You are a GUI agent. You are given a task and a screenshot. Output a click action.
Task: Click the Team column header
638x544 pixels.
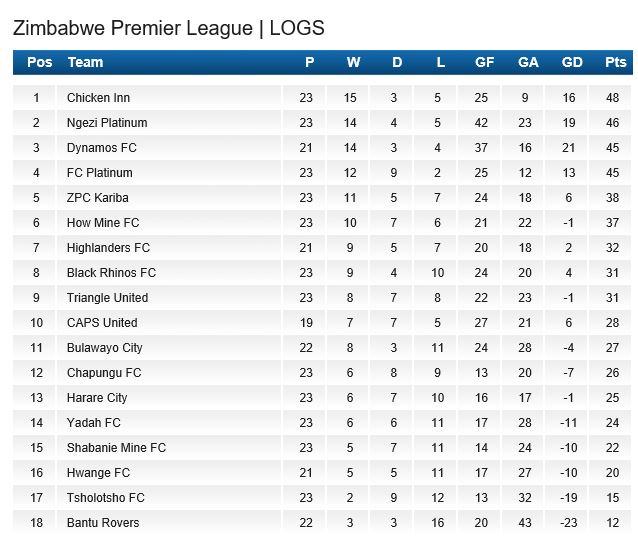(85, 62)
